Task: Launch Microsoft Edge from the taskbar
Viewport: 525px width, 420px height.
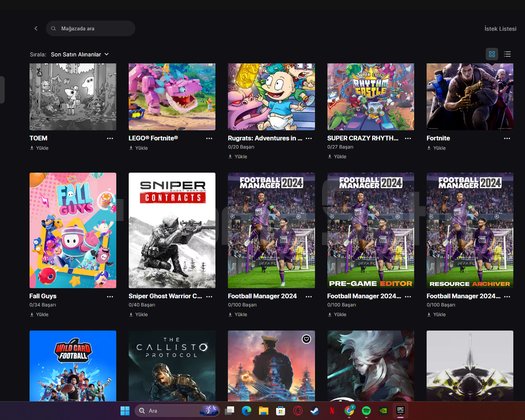Action: tap(246, 411)
